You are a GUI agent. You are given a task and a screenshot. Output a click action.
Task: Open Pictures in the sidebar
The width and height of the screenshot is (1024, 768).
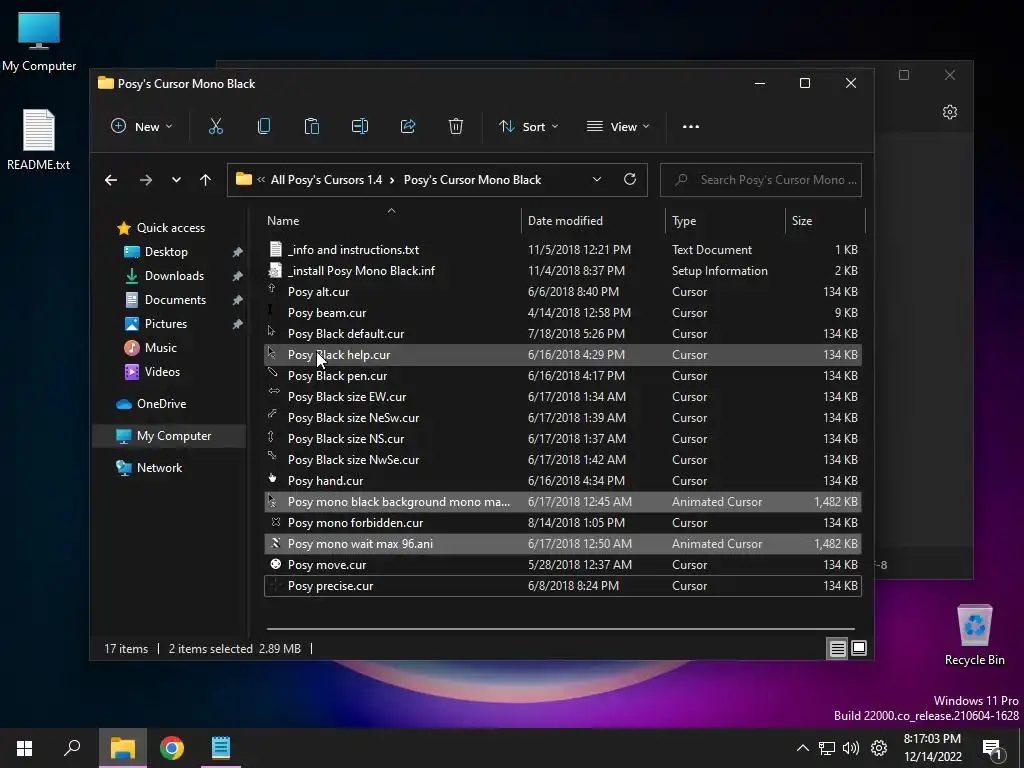click(x=165, y=324)
